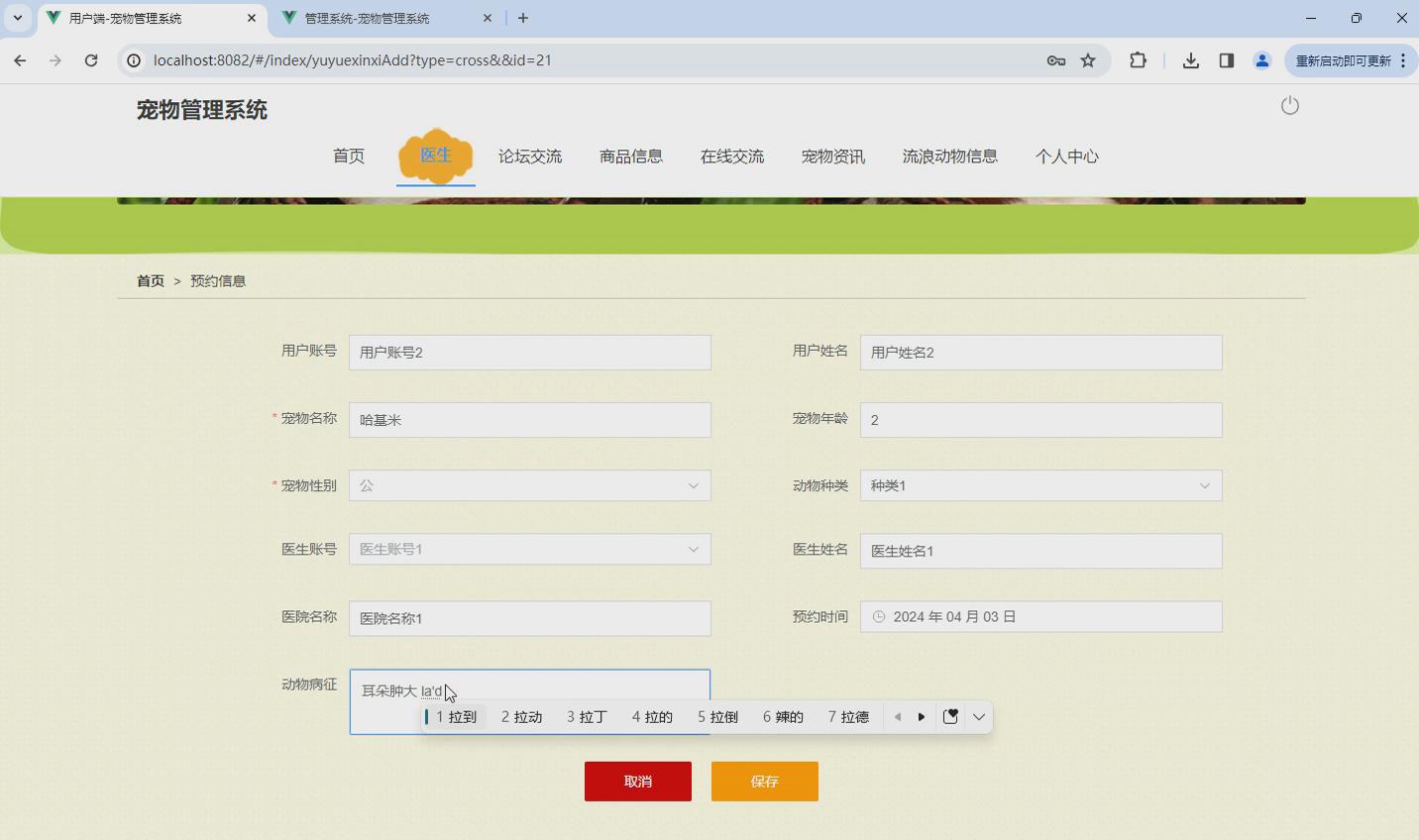Screen dimensions: 1419x840
Task: Click the 取消 button
Action: tap(637, 781)
